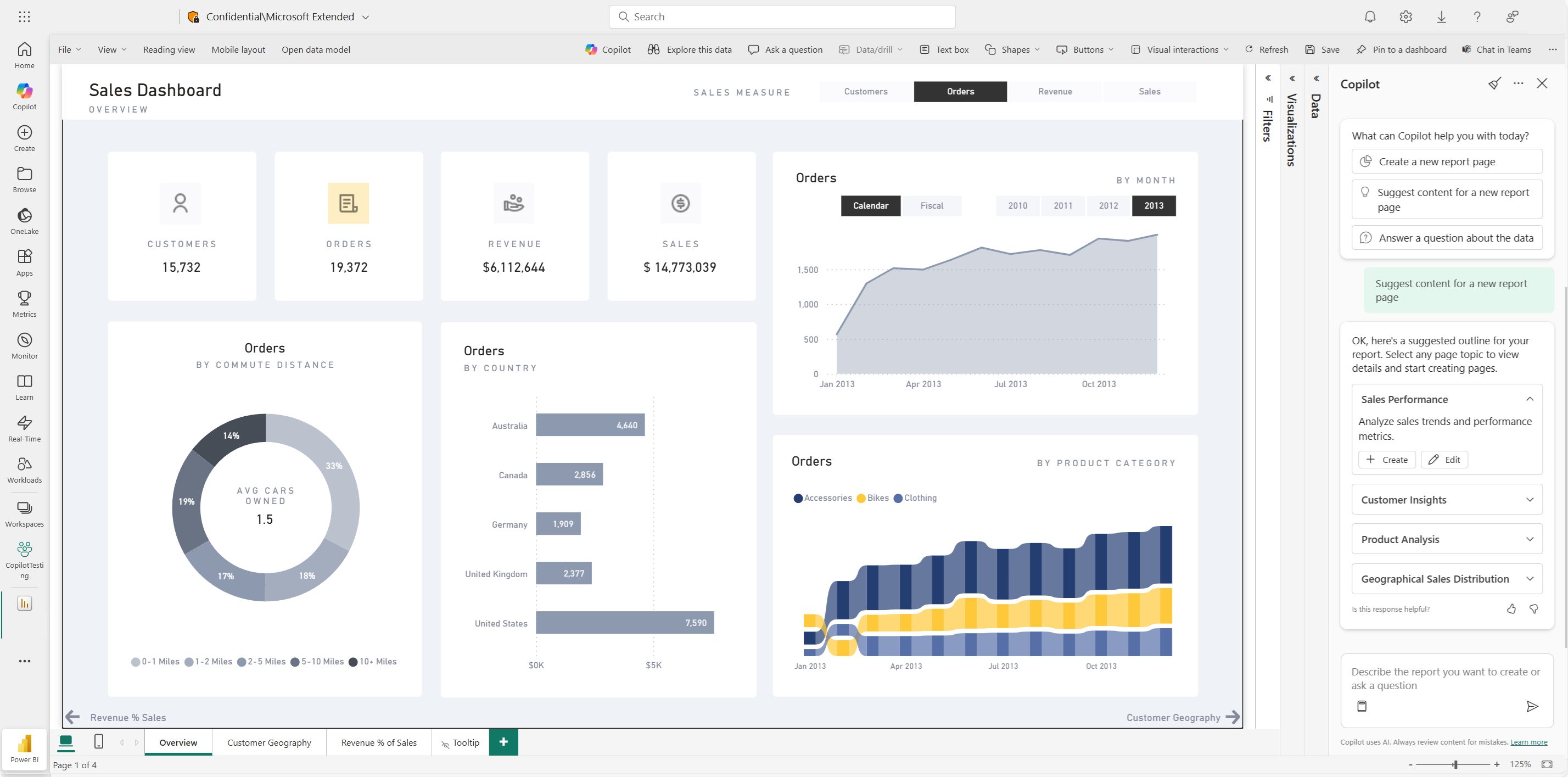The image size is (1568, 777).
Task: Click the Explore this data binoculars
Action: 689,49
